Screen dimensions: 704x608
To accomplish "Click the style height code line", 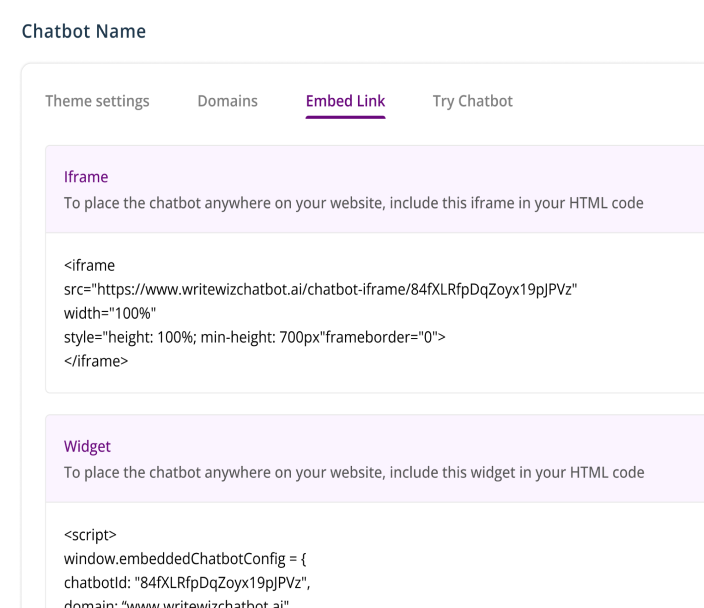I will click(254, 338).
